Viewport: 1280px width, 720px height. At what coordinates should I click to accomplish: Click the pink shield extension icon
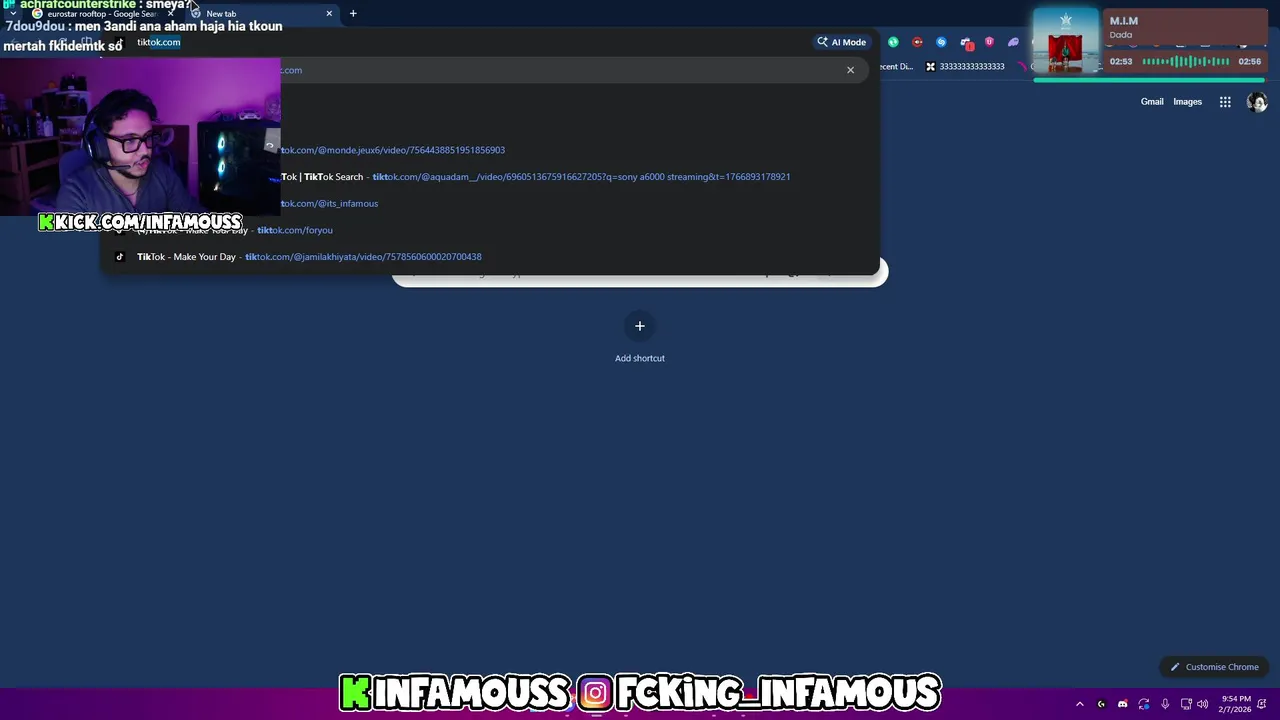click(x=989, y=42)
